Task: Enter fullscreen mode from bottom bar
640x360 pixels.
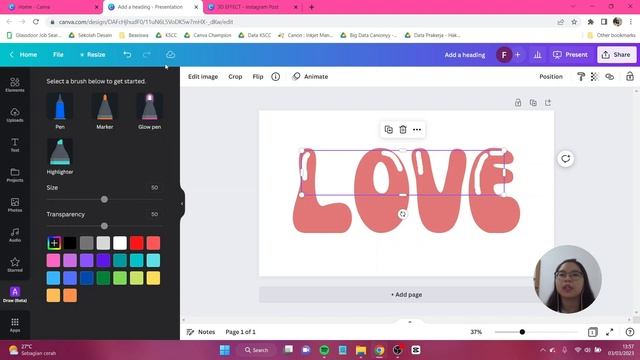Action: tap(609, 332)
